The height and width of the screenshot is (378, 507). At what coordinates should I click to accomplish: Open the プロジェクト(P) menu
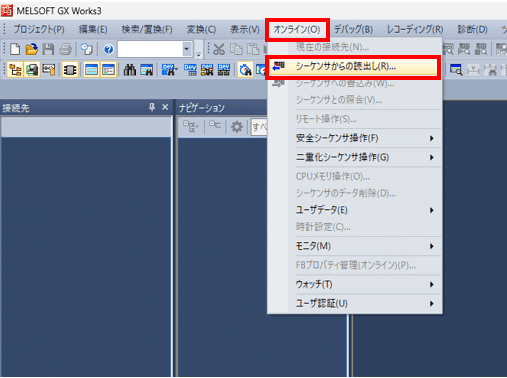(x=39, y=30)
